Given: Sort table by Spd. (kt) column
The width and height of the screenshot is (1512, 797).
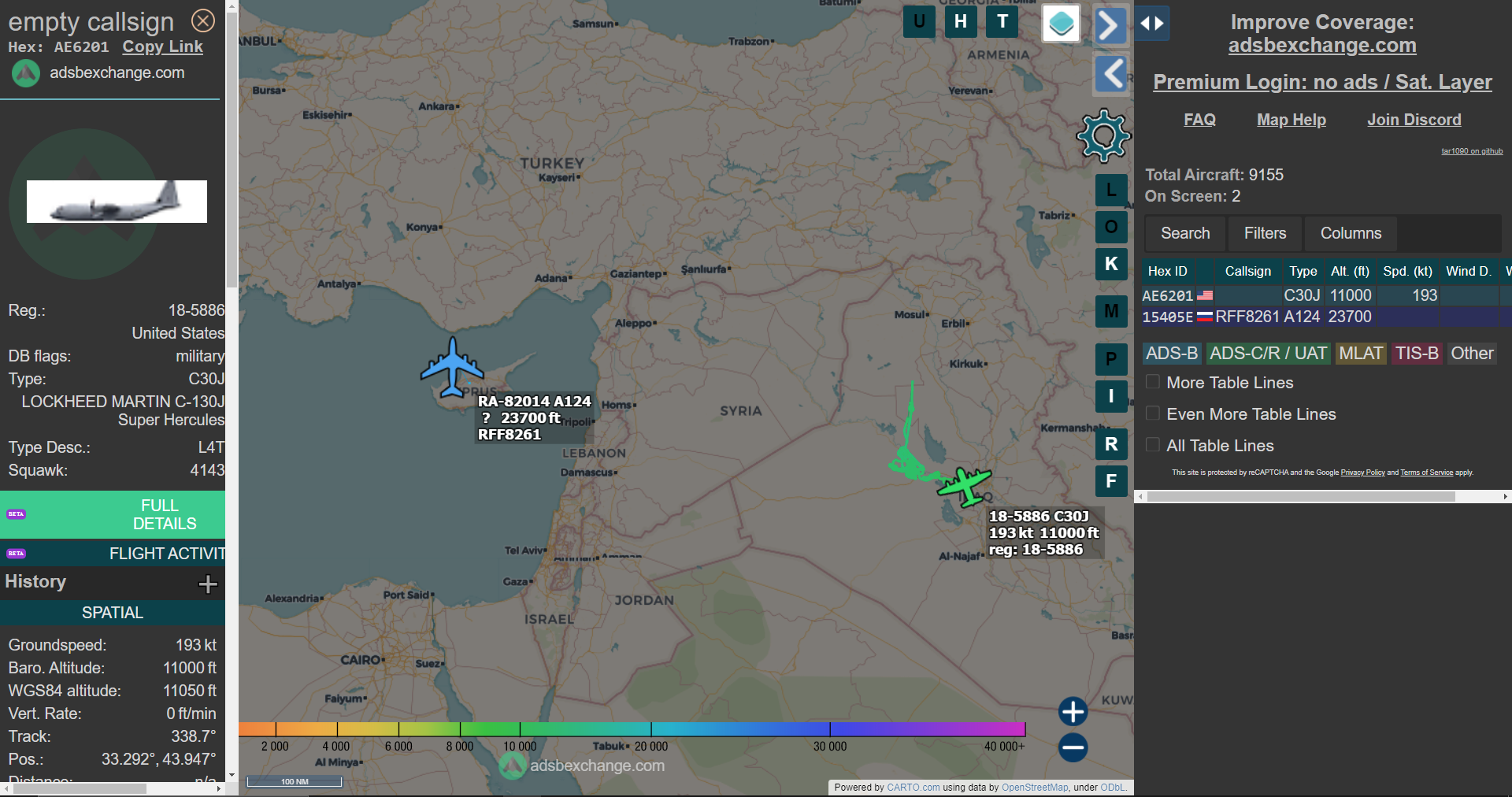Looking at the screenshot, I should pyautogui.click(x=1407, y=271).
